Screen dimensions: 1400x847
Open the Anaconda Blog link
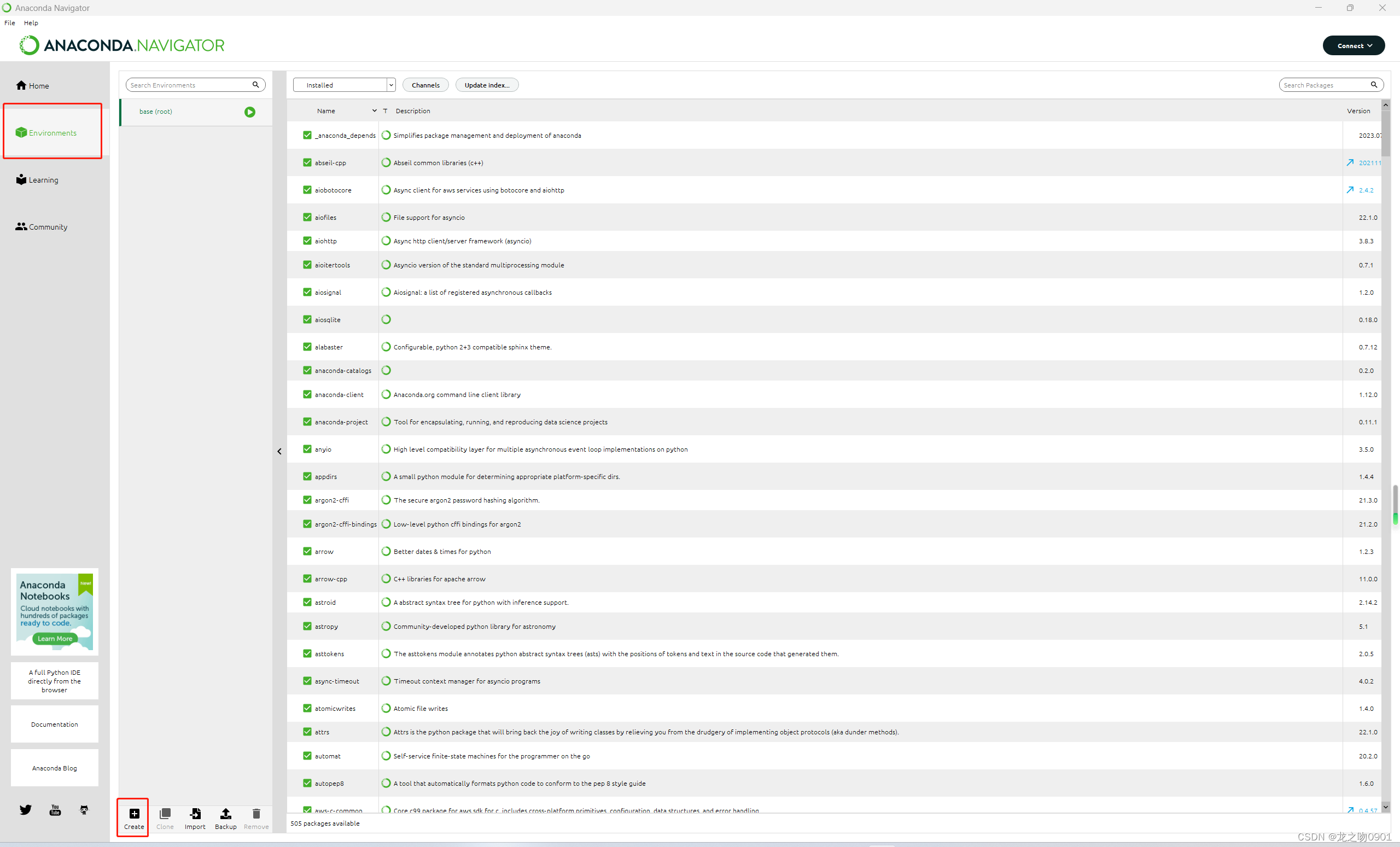pos(55,768)
